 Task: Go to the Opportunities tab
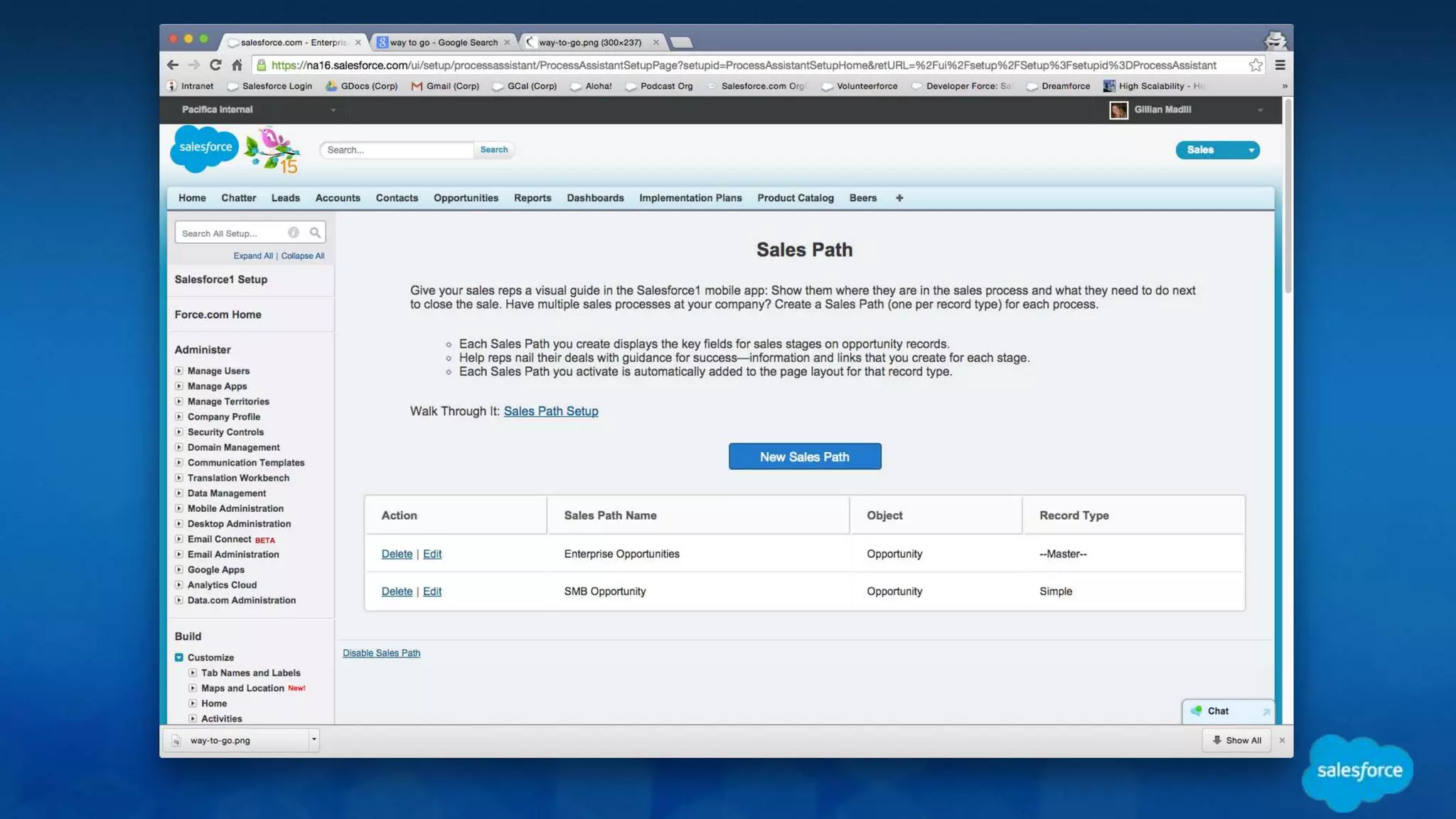click(x=466, y=198)
